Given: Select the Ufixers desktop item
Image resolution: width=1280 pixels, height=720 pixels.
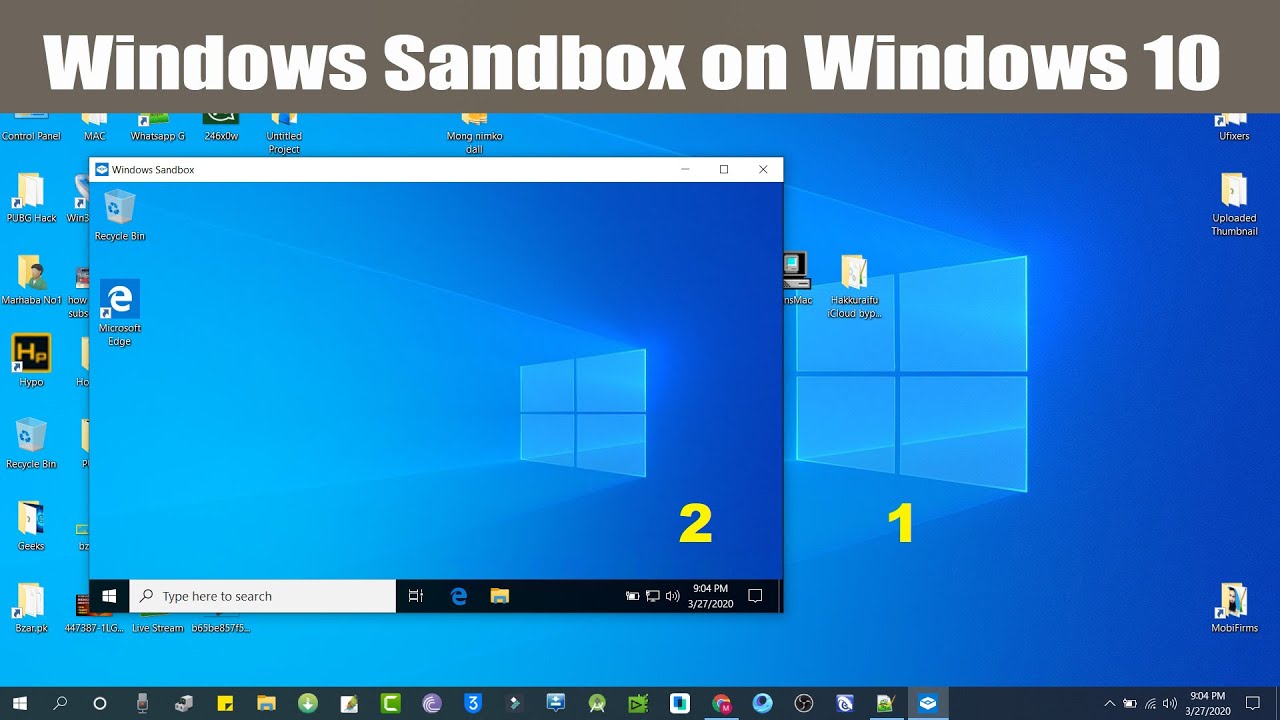Looking at the screenshot, I should coord(1234,128).
